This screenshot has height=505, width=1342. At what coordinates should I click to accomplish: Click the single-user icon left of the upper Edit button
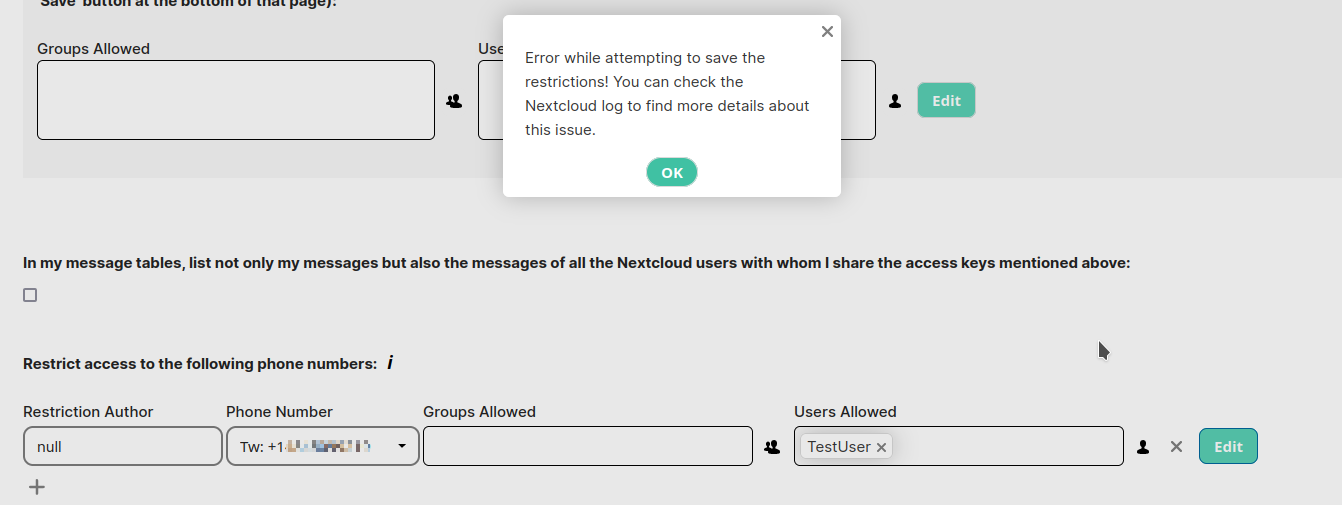tap(895, 101)
